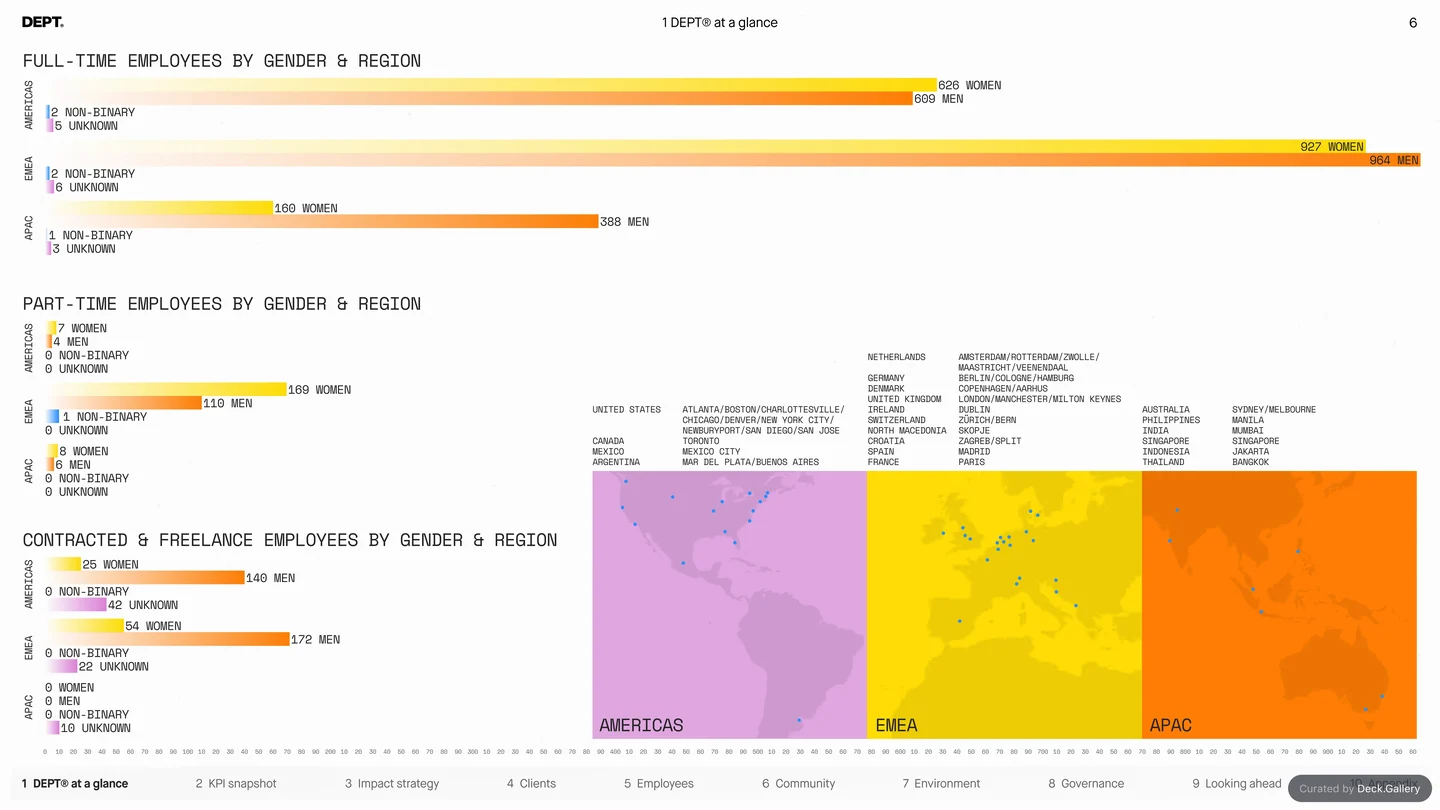Click the 626 WOMEN bar for Americas
This screenshot has height=810, width=1440.
click(x=491, y=85)
